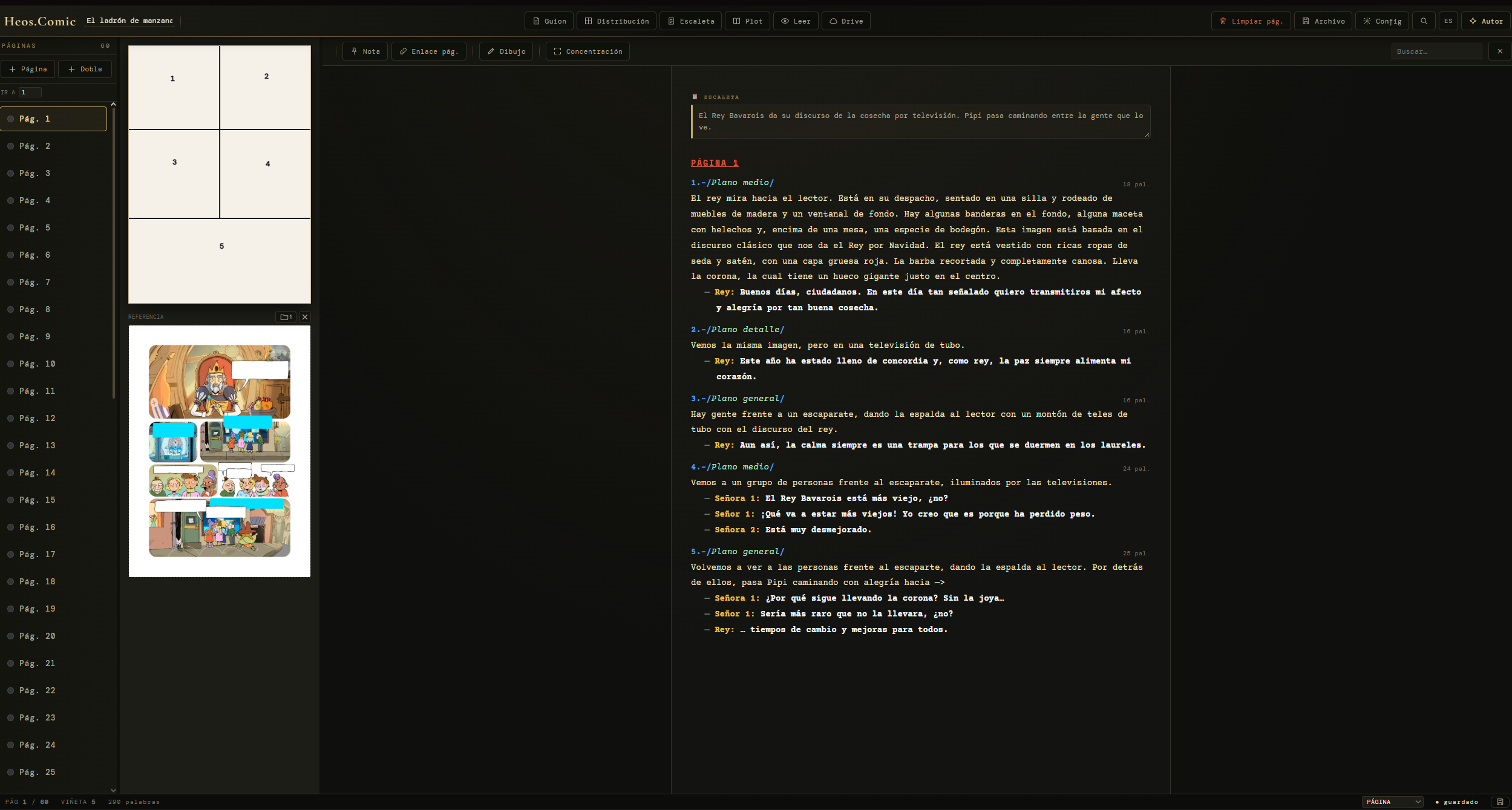This screenshot has width=1512, height=810.
Task: Click the search magnifier icon
Action: 1424,21
